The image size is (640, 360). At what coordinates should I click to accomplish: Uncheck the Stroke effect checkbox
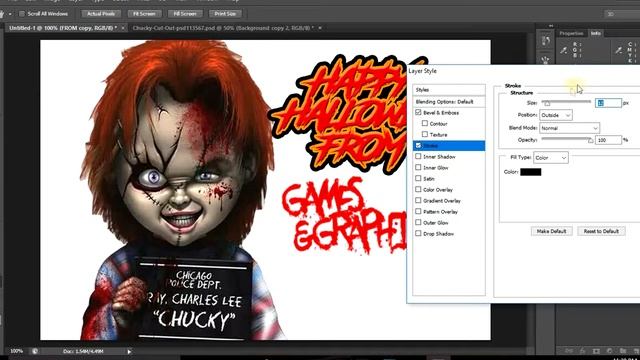pos(418,145)
